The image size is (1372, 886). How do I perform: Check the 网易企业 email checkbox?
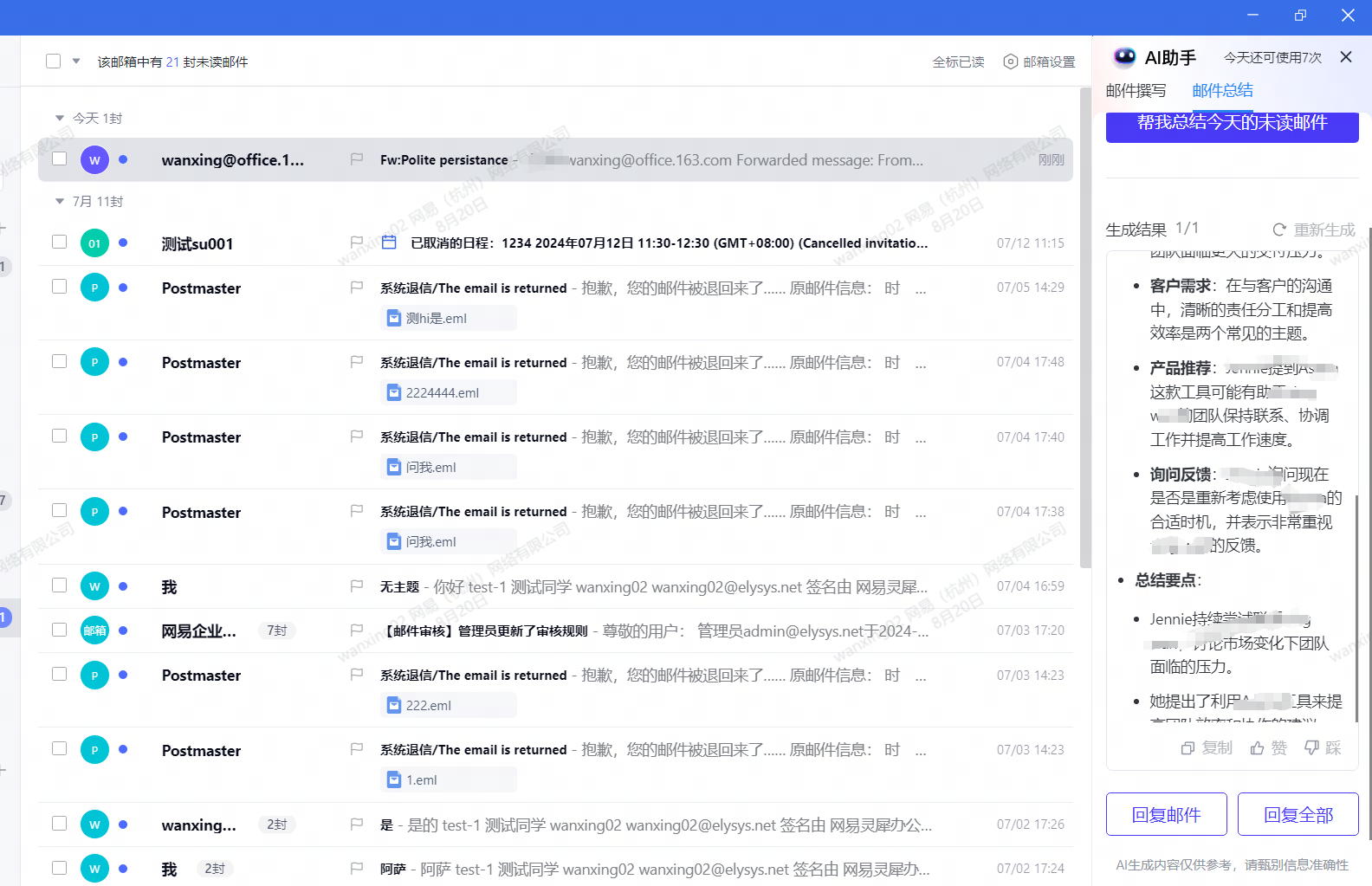(x=60, y=630)
